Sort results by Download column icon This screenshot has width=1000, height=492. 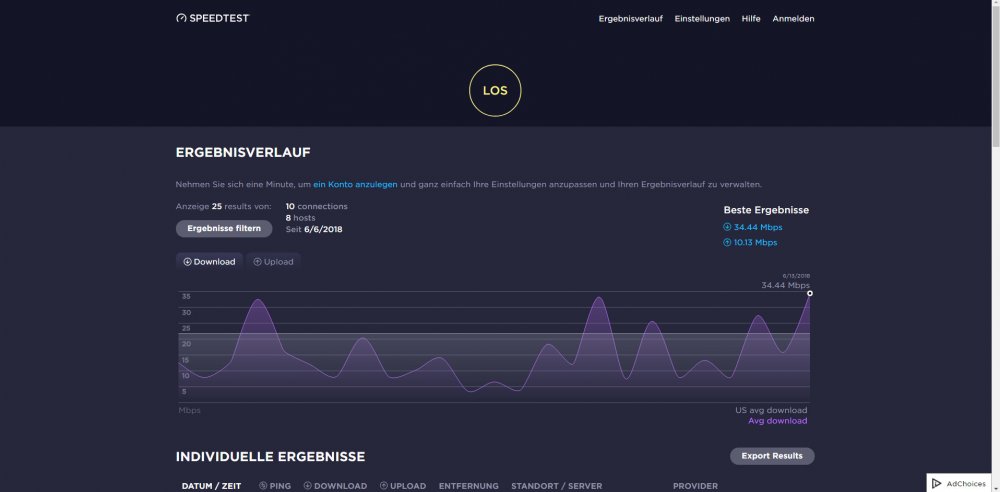coord(308,486)
